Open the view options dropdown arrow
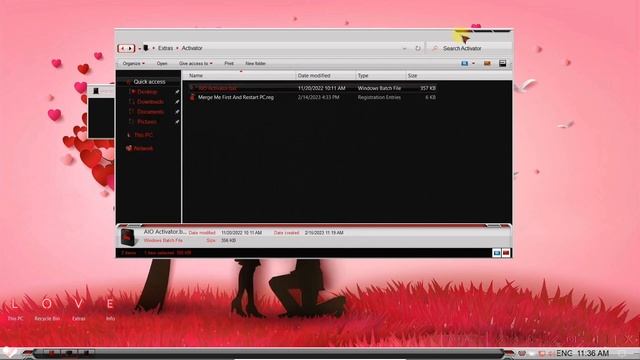Viewport: 640px width, 360px height. [x=473, y=64]
